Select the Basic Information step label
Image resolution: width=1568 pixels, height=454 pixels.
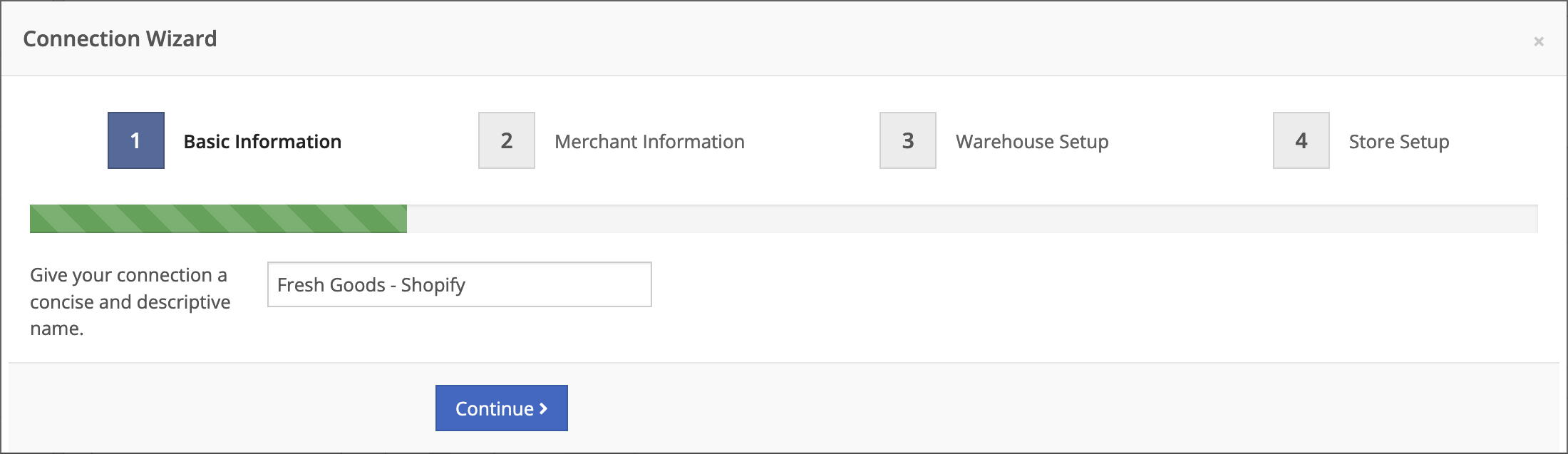click(x=262, y=142)
